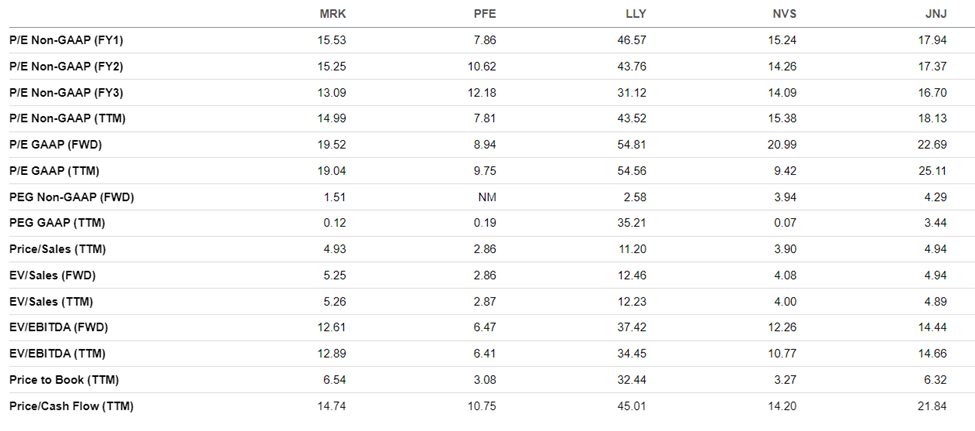Select the P/E Non-GAAP (FY1) row label

click(66, 40)
